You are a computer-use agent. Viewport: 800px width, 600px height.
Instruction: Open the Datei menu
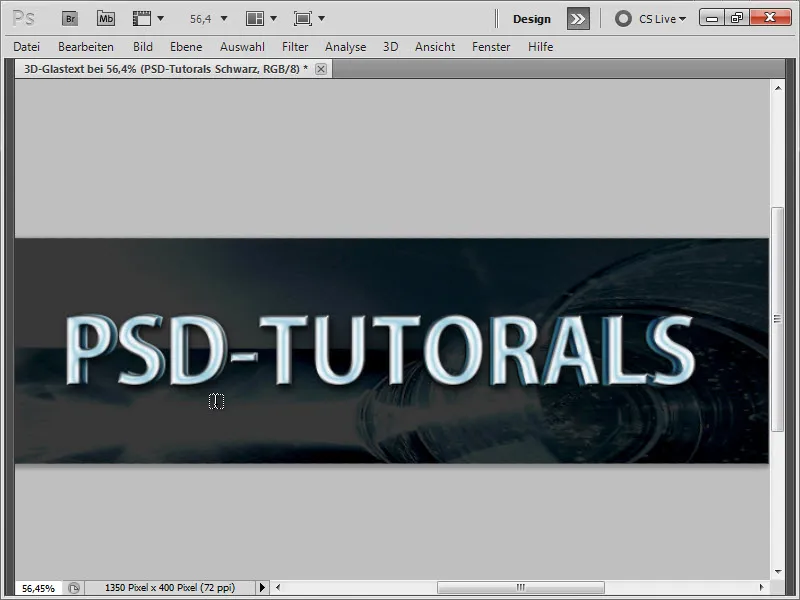click(27, 47)
